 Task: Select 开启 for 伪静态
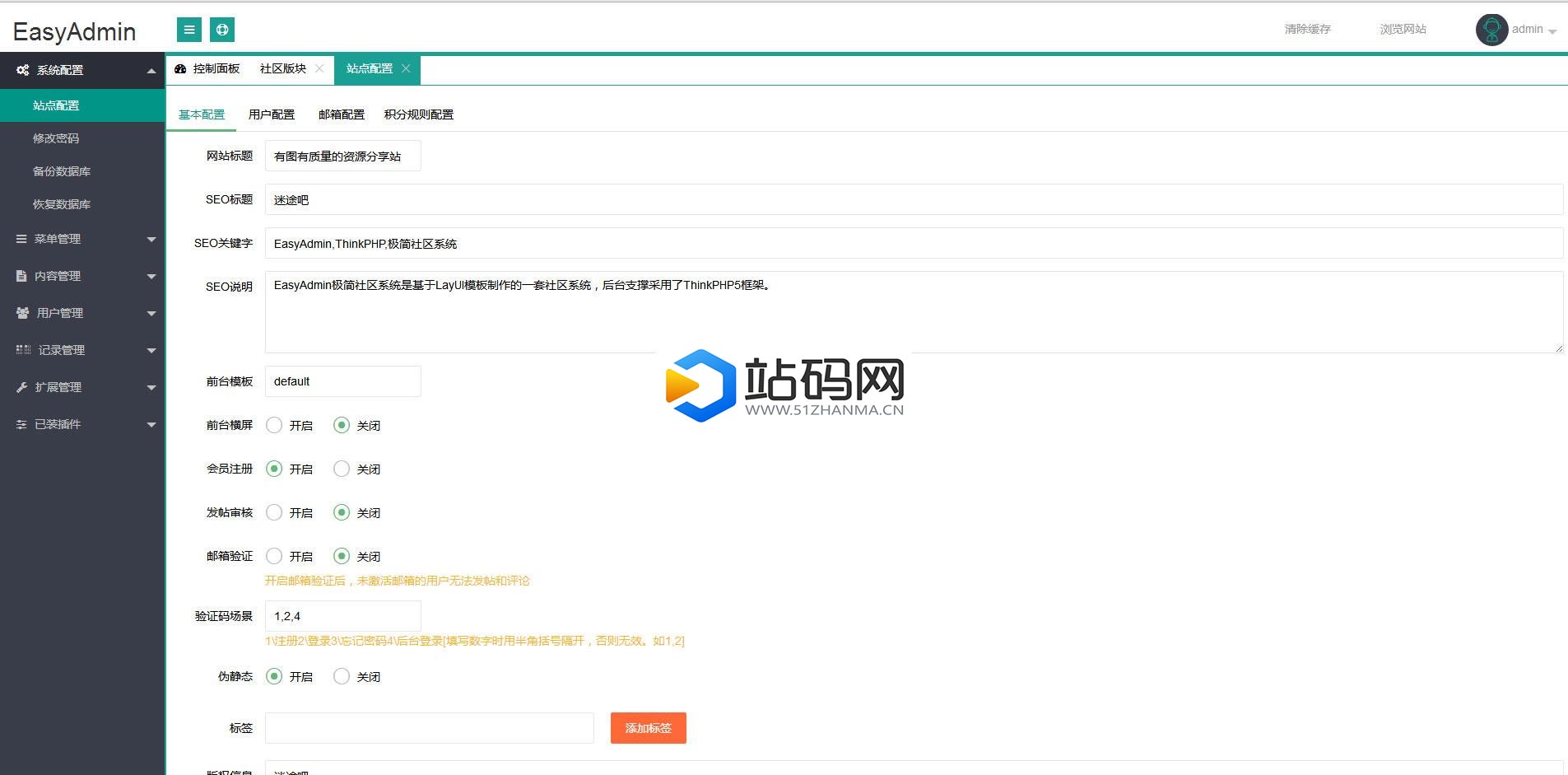tap(274, 676)
